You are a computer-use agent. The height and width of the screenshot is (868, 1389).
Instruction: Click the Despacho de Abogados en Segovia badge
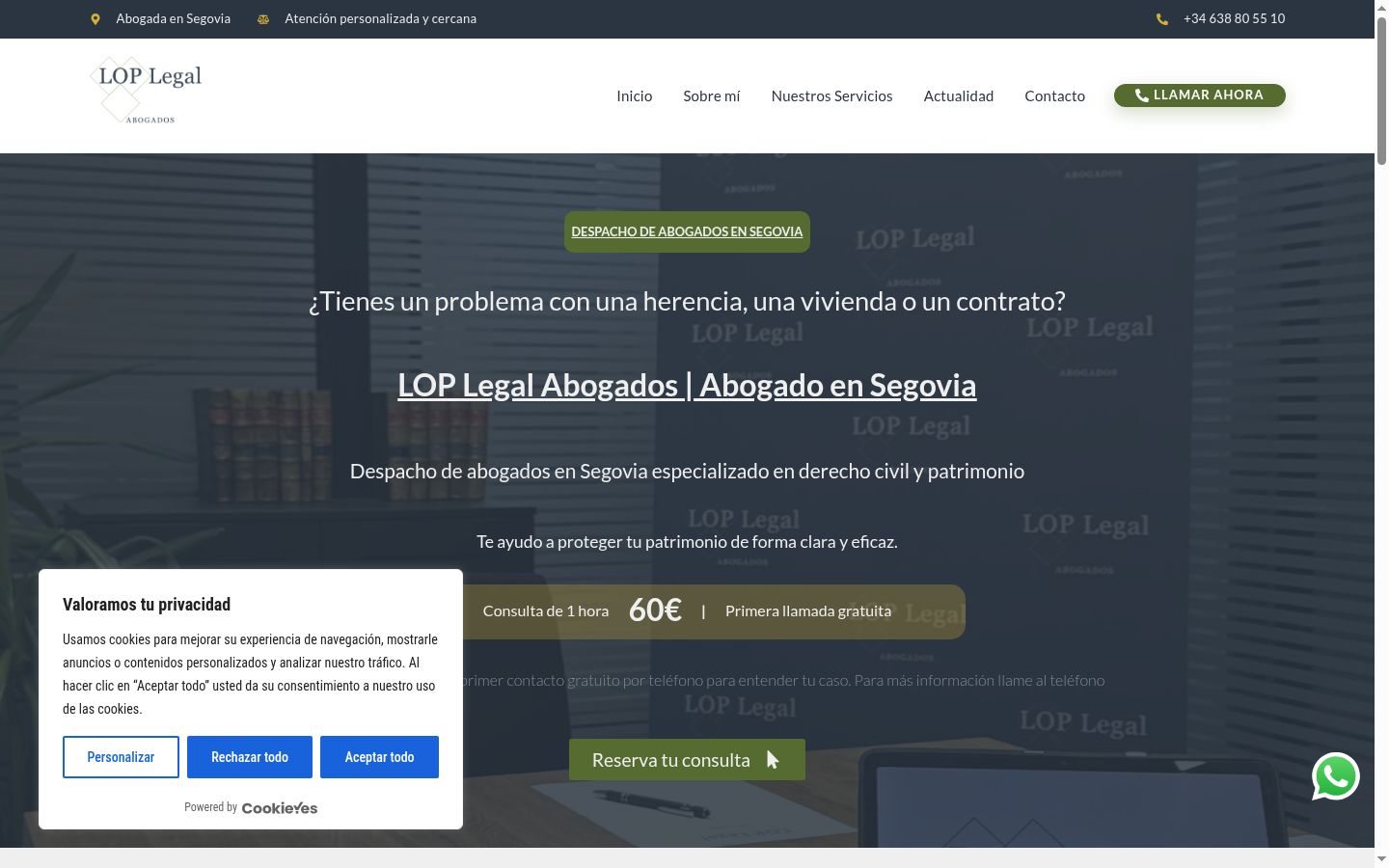point(687,231)
